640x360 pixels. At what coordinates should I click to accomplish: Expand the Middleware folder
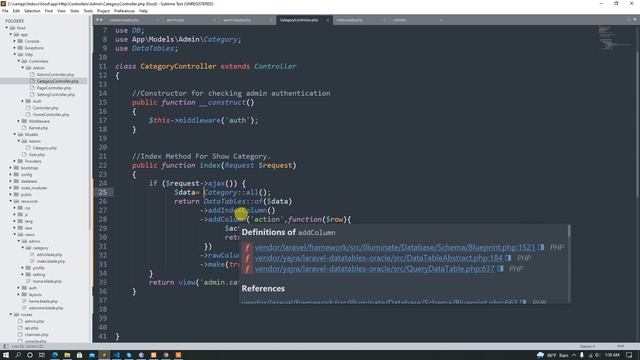click(x=19, y=121)
